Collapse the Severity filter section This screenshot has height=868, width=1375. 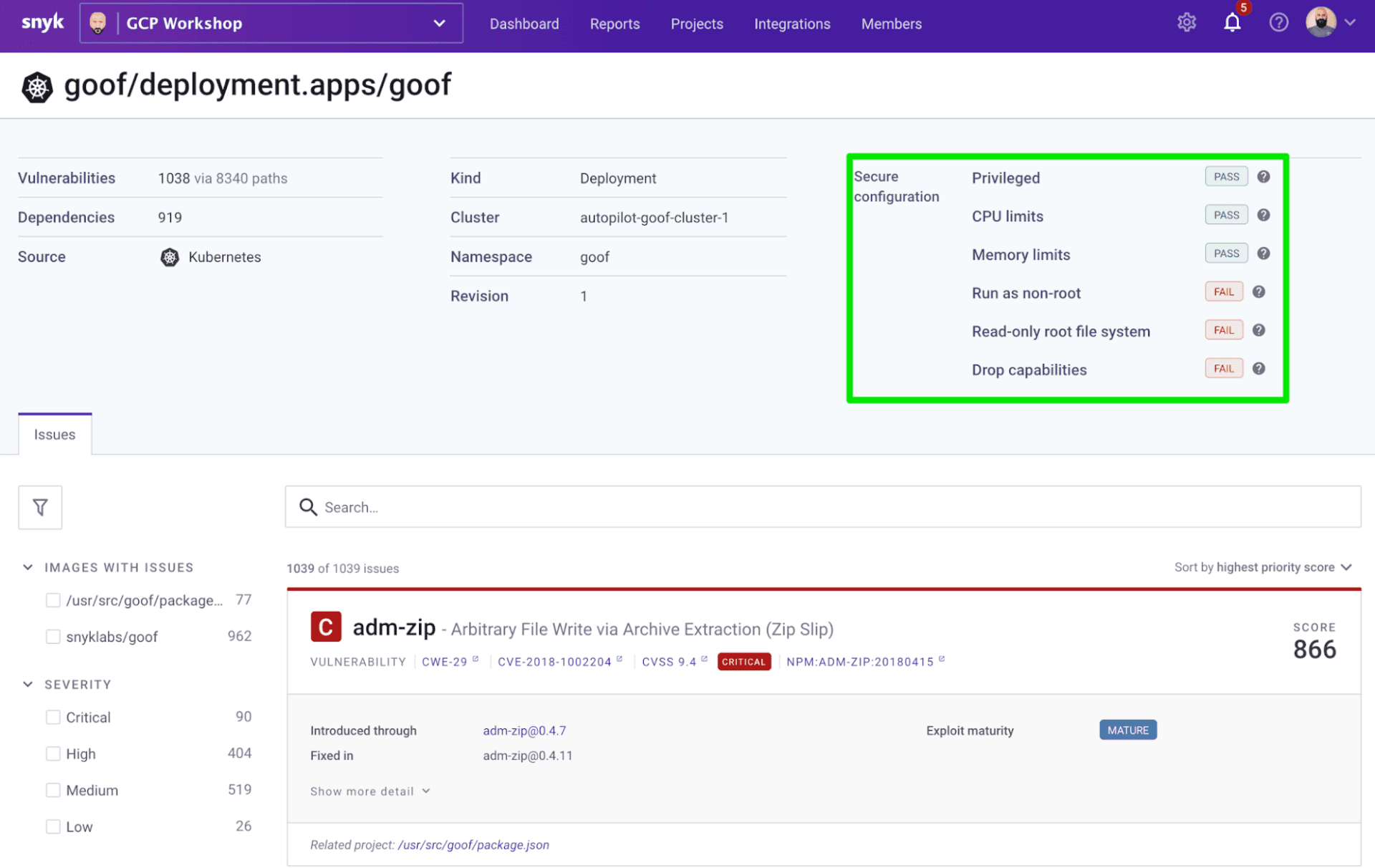click(x=28, y=684)
